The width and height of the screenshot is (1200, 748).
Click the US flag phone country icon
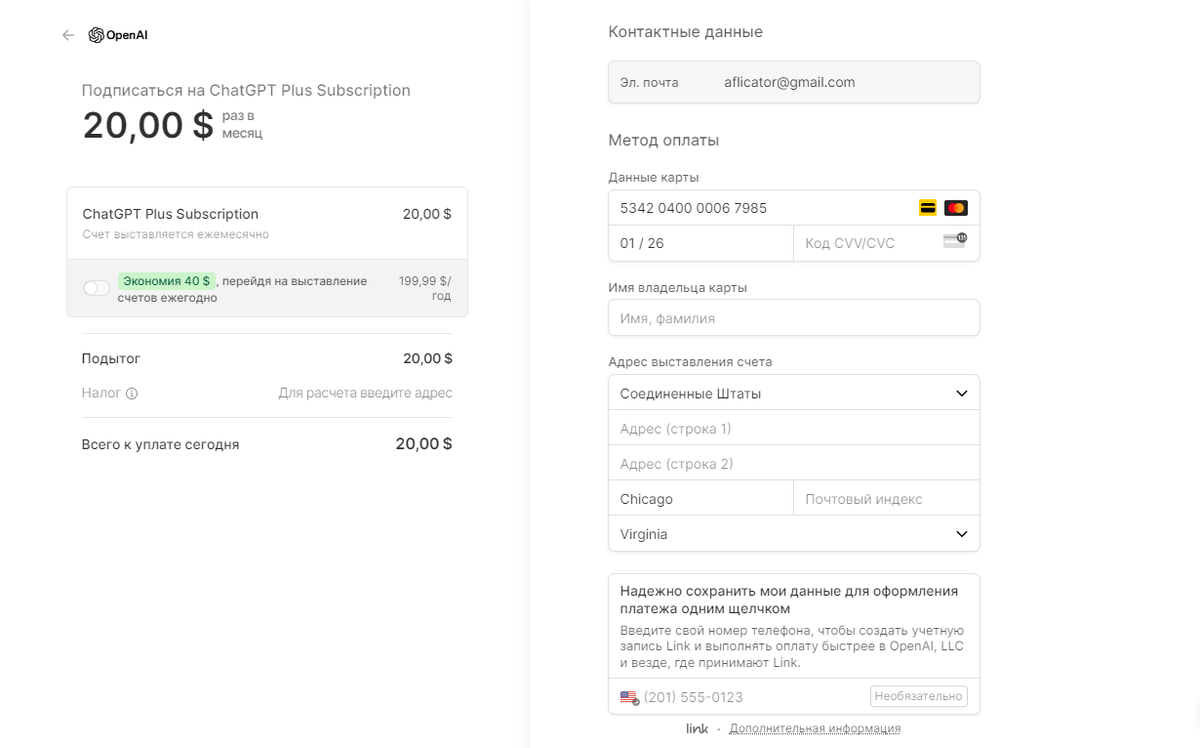[x=629, y=697]
